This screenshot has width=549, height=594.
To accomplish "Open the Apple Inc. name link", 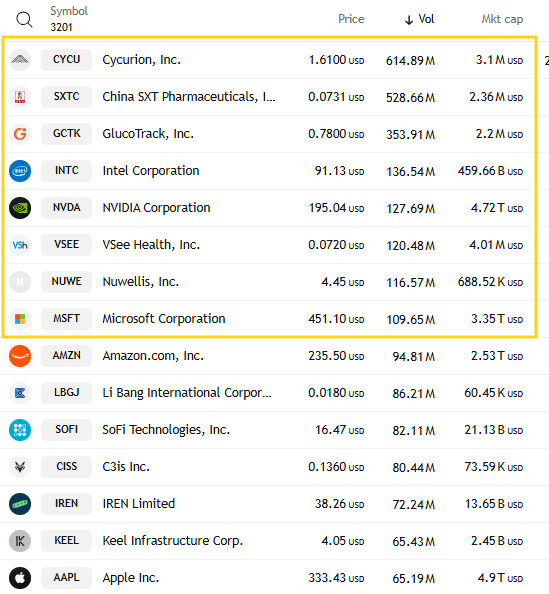I will (131, 578).
